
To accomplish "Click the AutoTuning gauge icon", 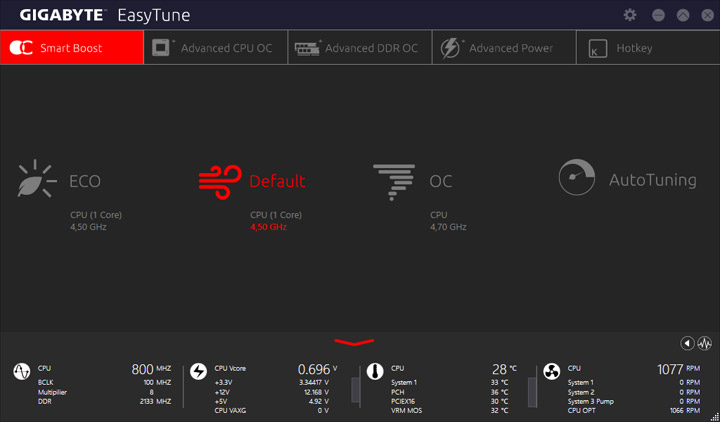I will pyautogui.click(x=577, y=177).
